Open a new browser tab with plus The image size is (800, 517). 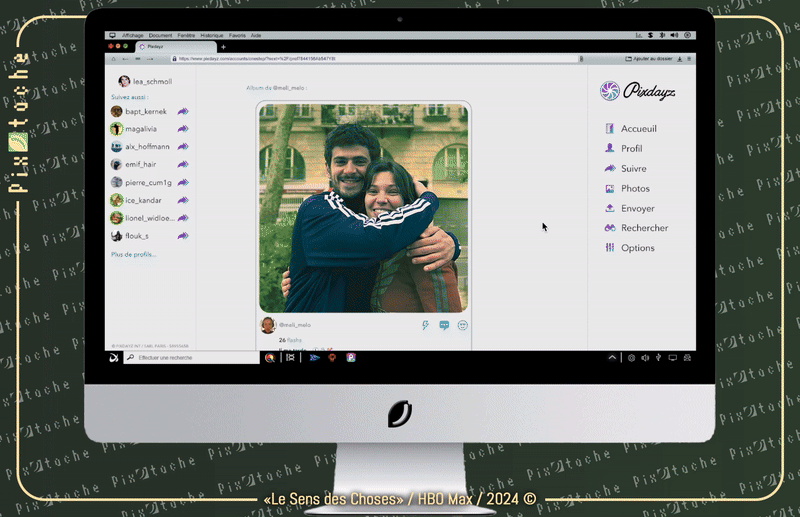pos(223,46)
